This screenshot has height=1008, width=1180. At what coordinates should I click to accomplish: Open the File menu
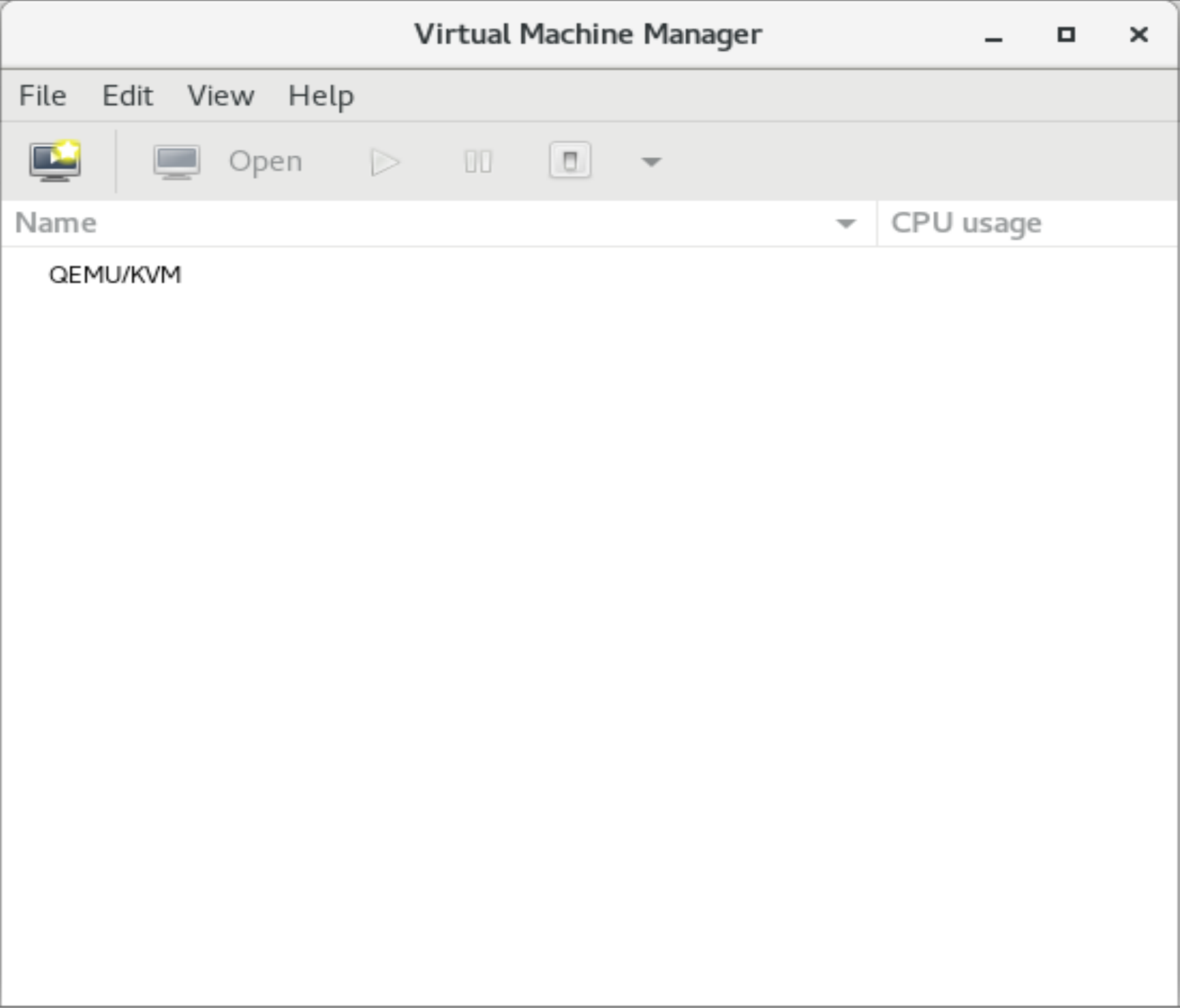[x=43, y=96]
